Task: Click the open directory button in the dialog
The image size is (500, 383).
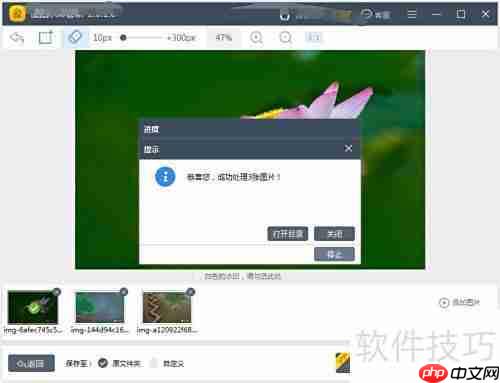Action: pos(288,234)
